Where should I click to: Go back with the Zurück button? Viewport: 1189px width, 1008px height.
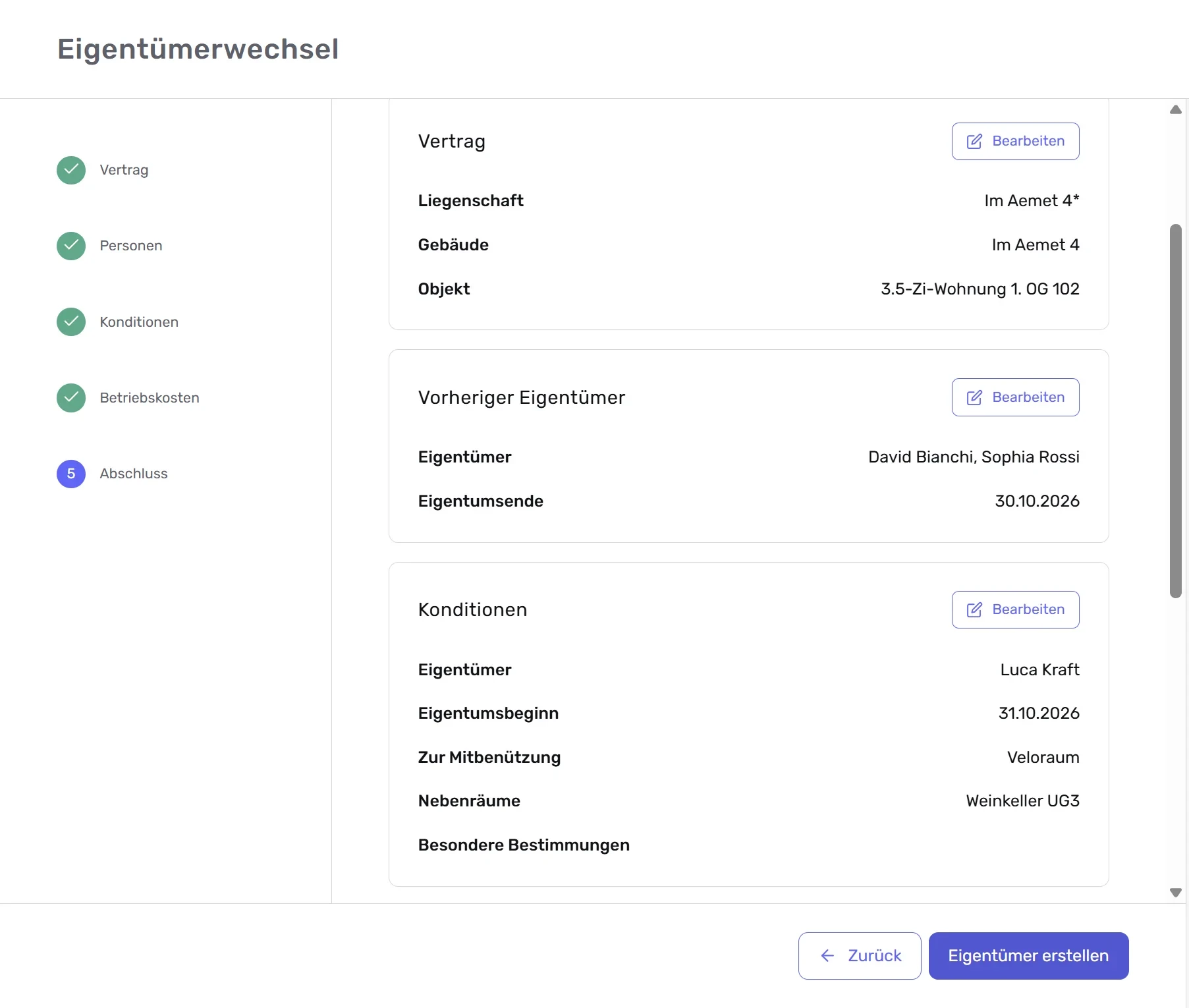[860, 955]
